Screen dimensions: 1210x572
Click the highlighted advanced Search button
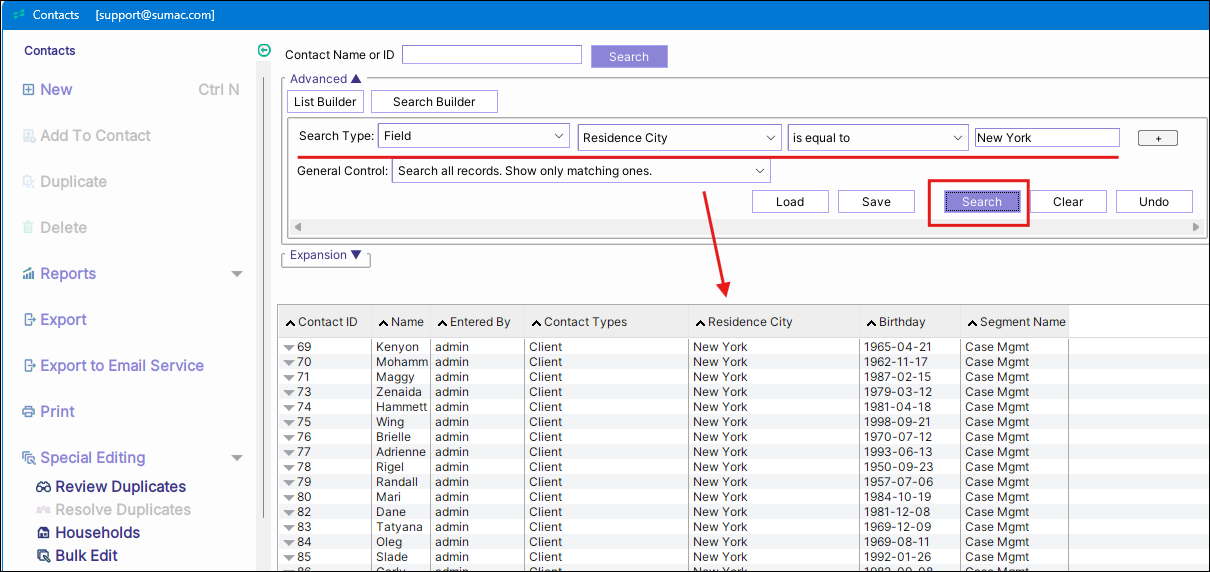(x=981, y=202)
